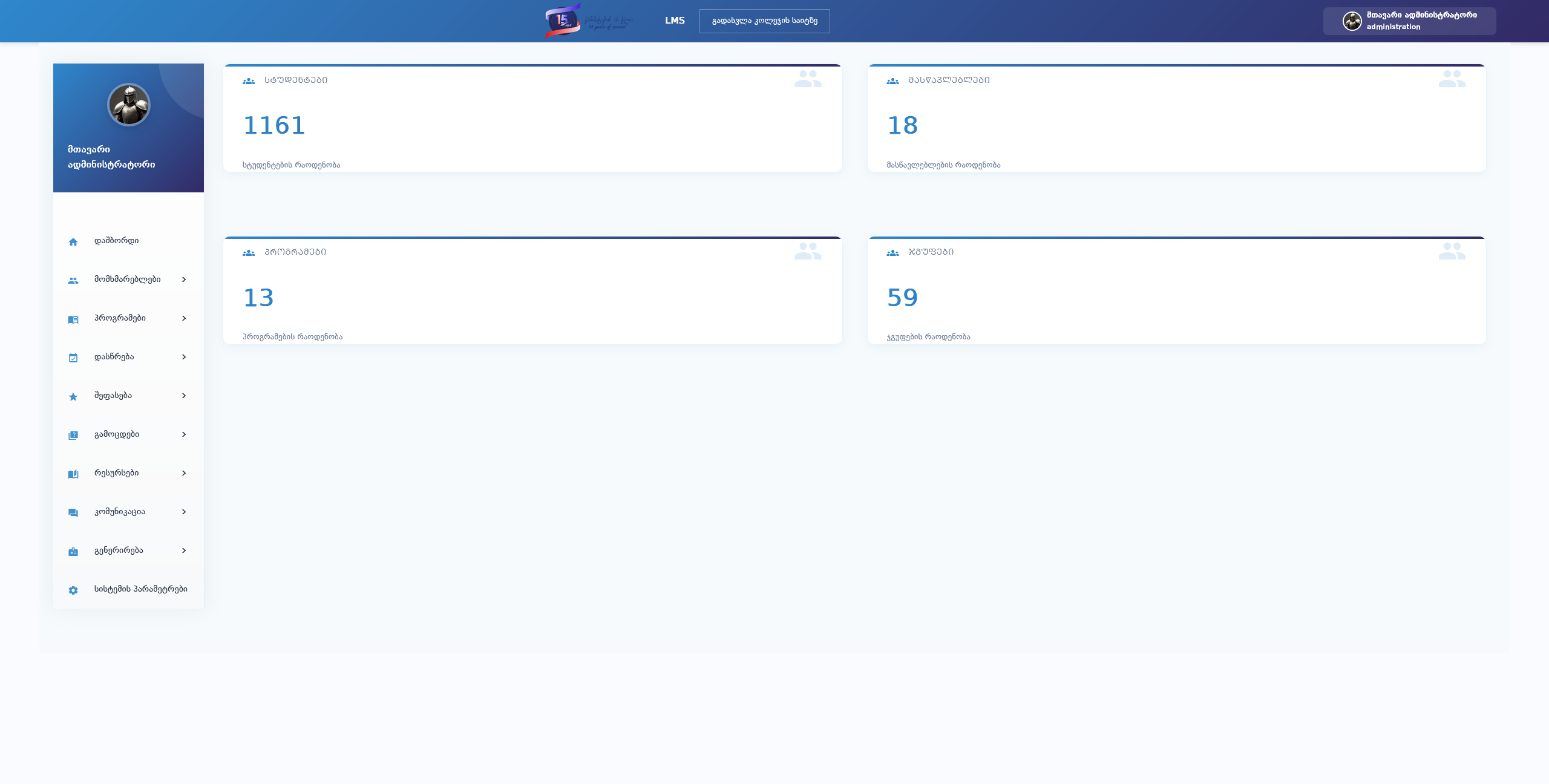Expand the პროგრამები submenu chevron
The width and height of the screenshot is (1549, 784).
coord(184,318)
